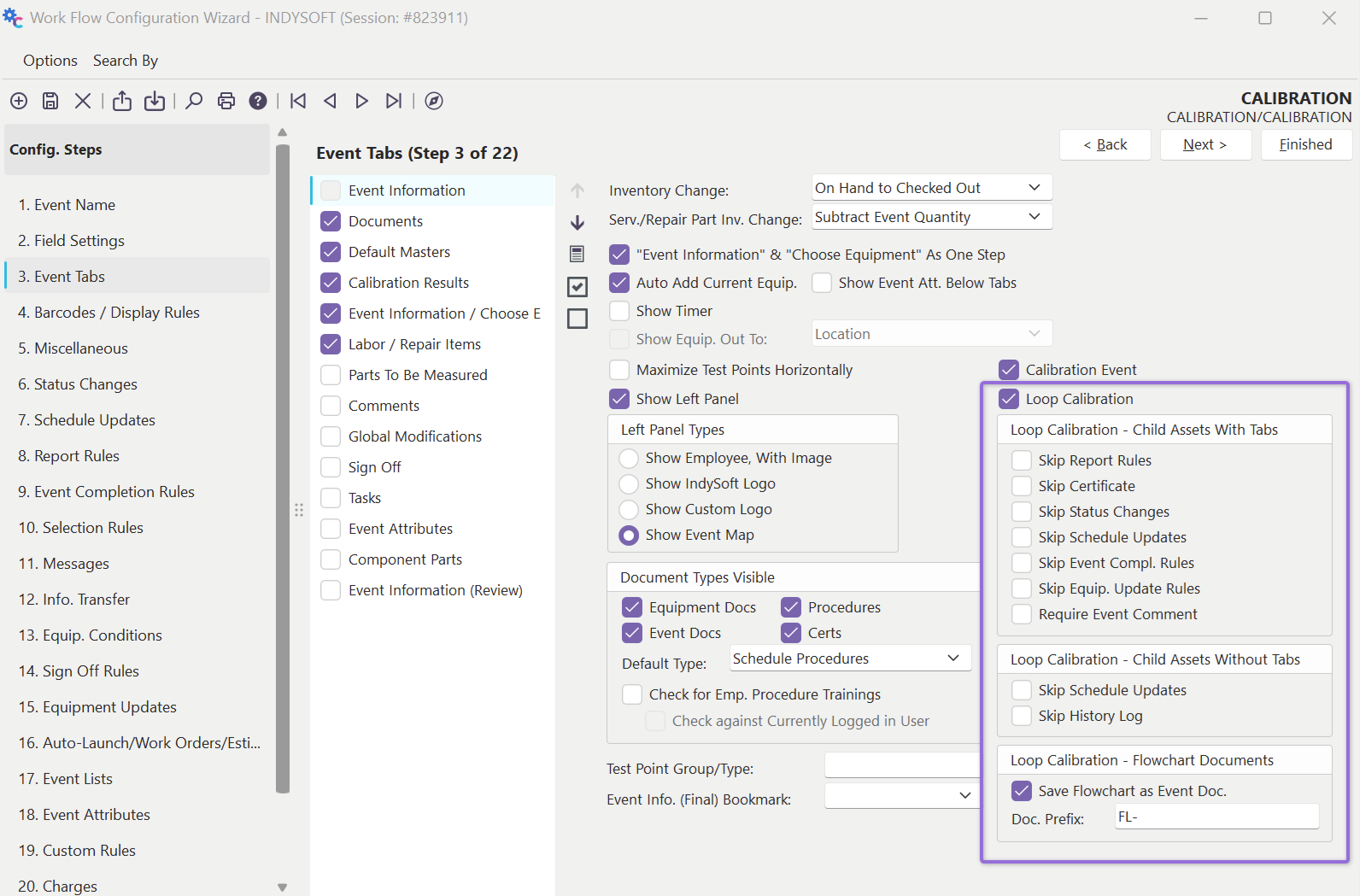Open Event Info. (Final) Bookmark dropdown

[x=901, y=795]
